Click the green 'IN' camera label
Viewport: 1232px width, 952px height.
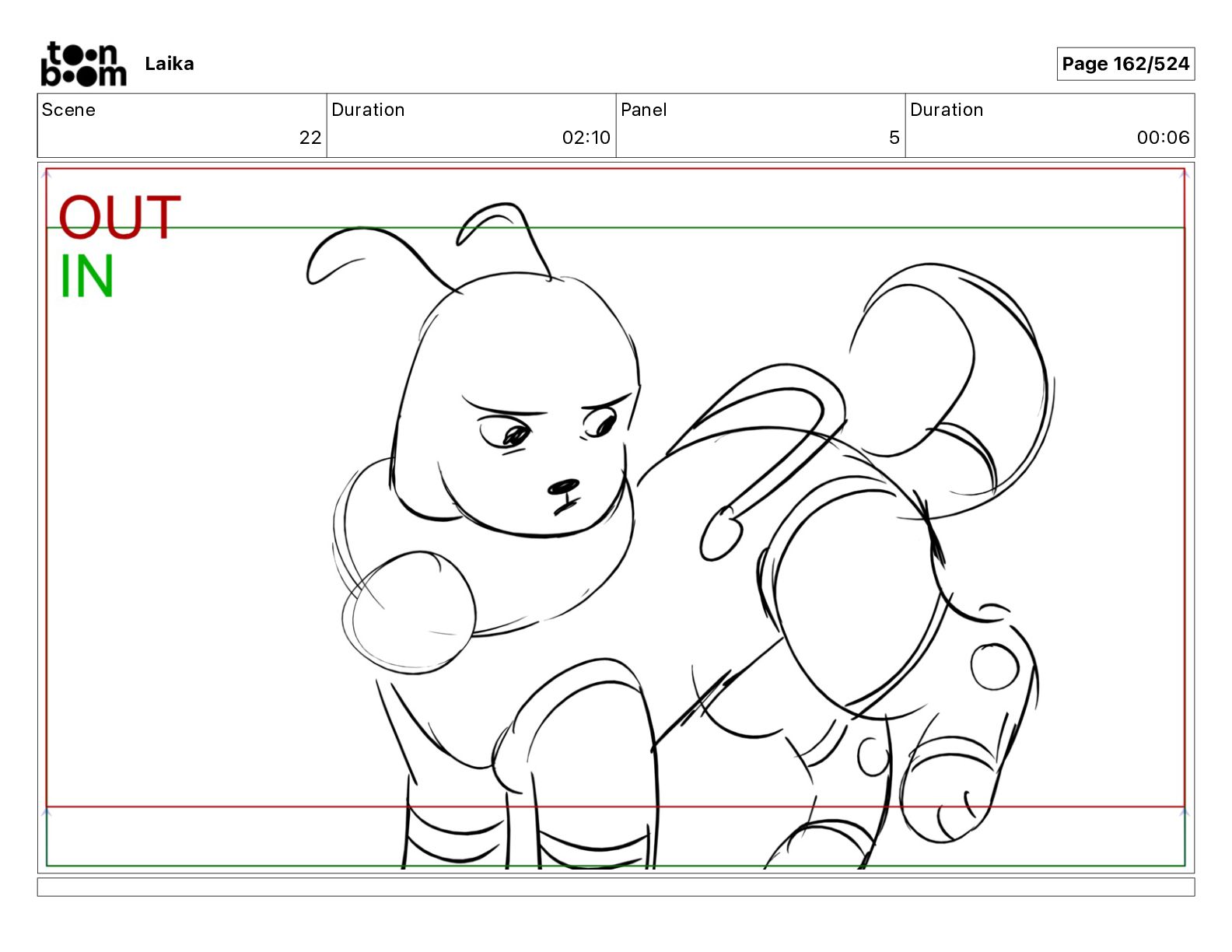87,276
